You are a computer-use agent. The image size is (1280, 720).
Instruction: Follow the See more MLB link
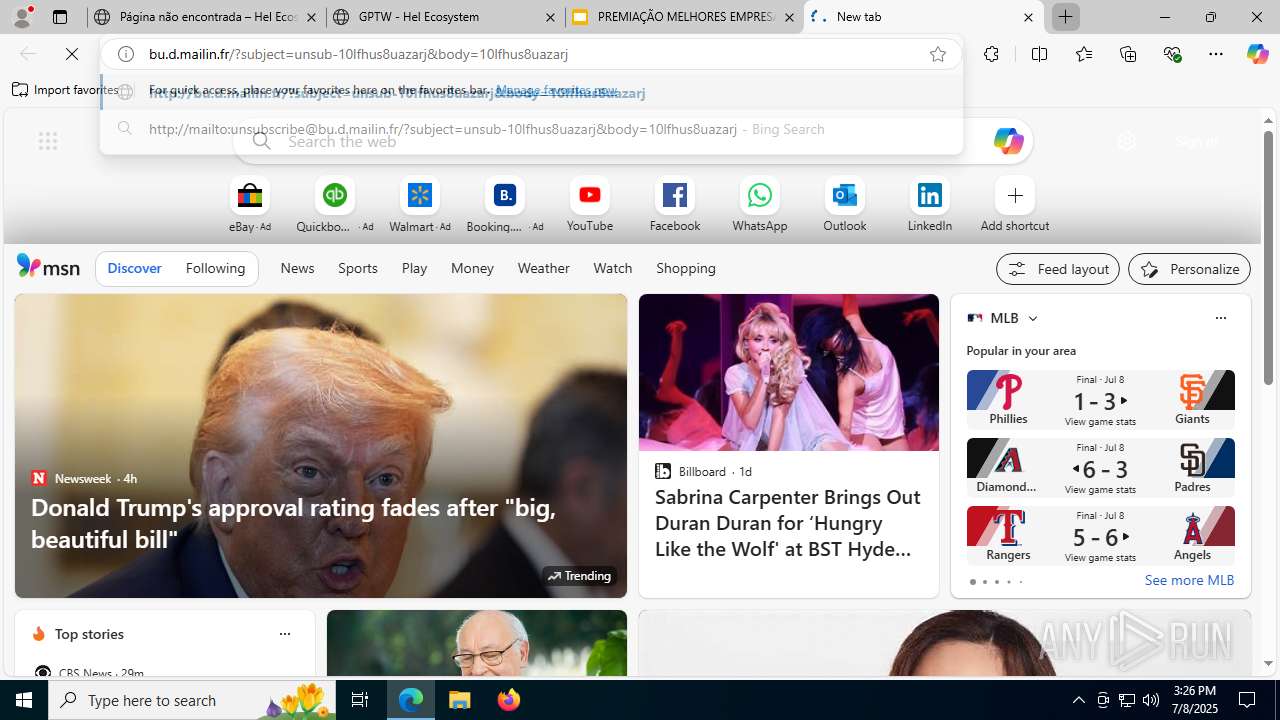(x=1189, y=580)
